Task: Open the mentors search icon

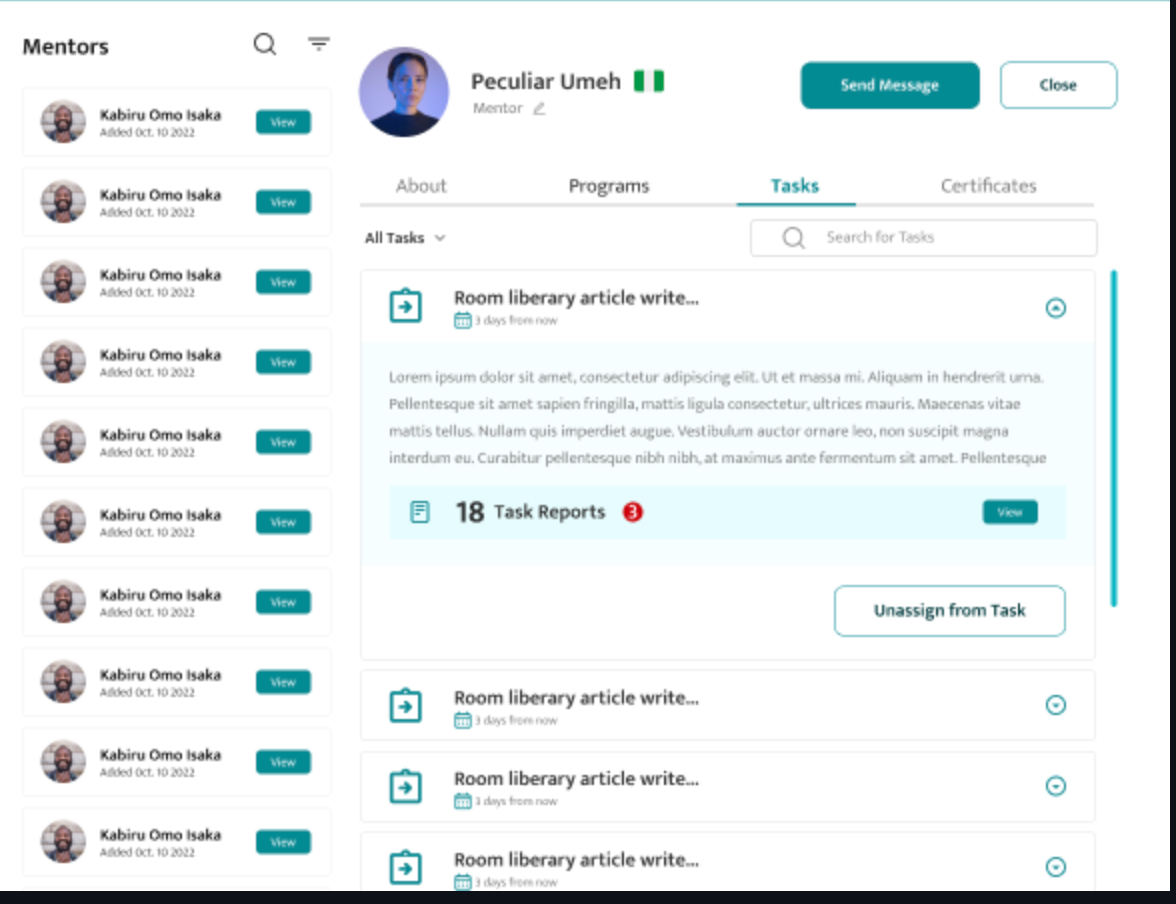Action: 264,44
